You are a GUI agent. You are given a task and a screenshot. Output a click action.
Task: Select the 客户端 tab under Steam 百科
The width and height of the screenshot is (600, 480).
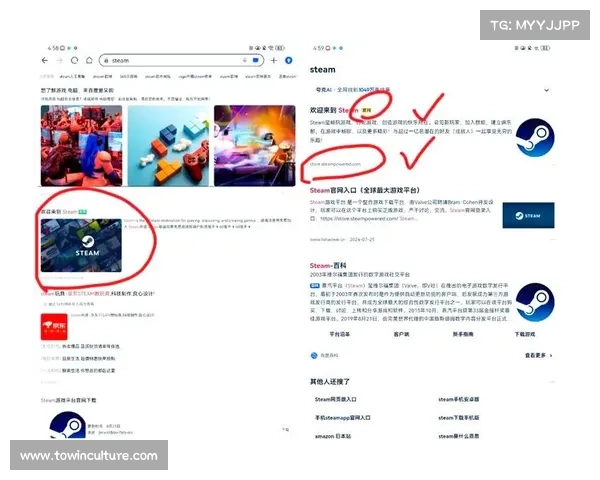(x=401, y=334)
